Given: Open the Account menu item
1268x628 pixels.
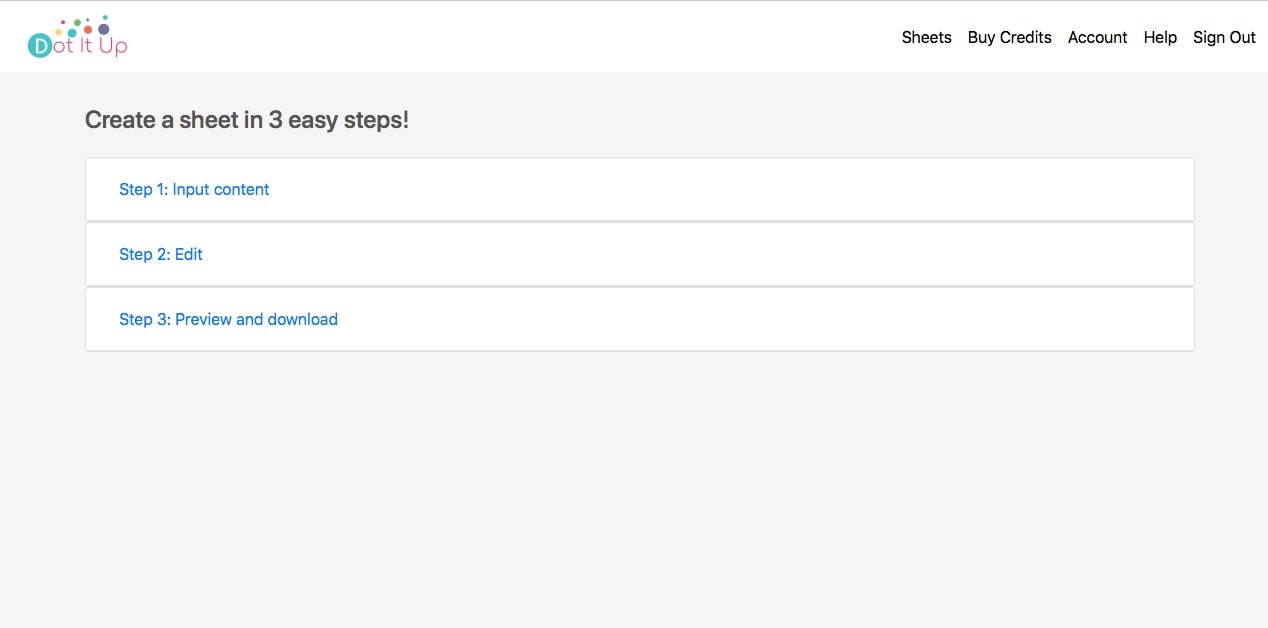Looking at the screenshot, I should pos(1097,37).
